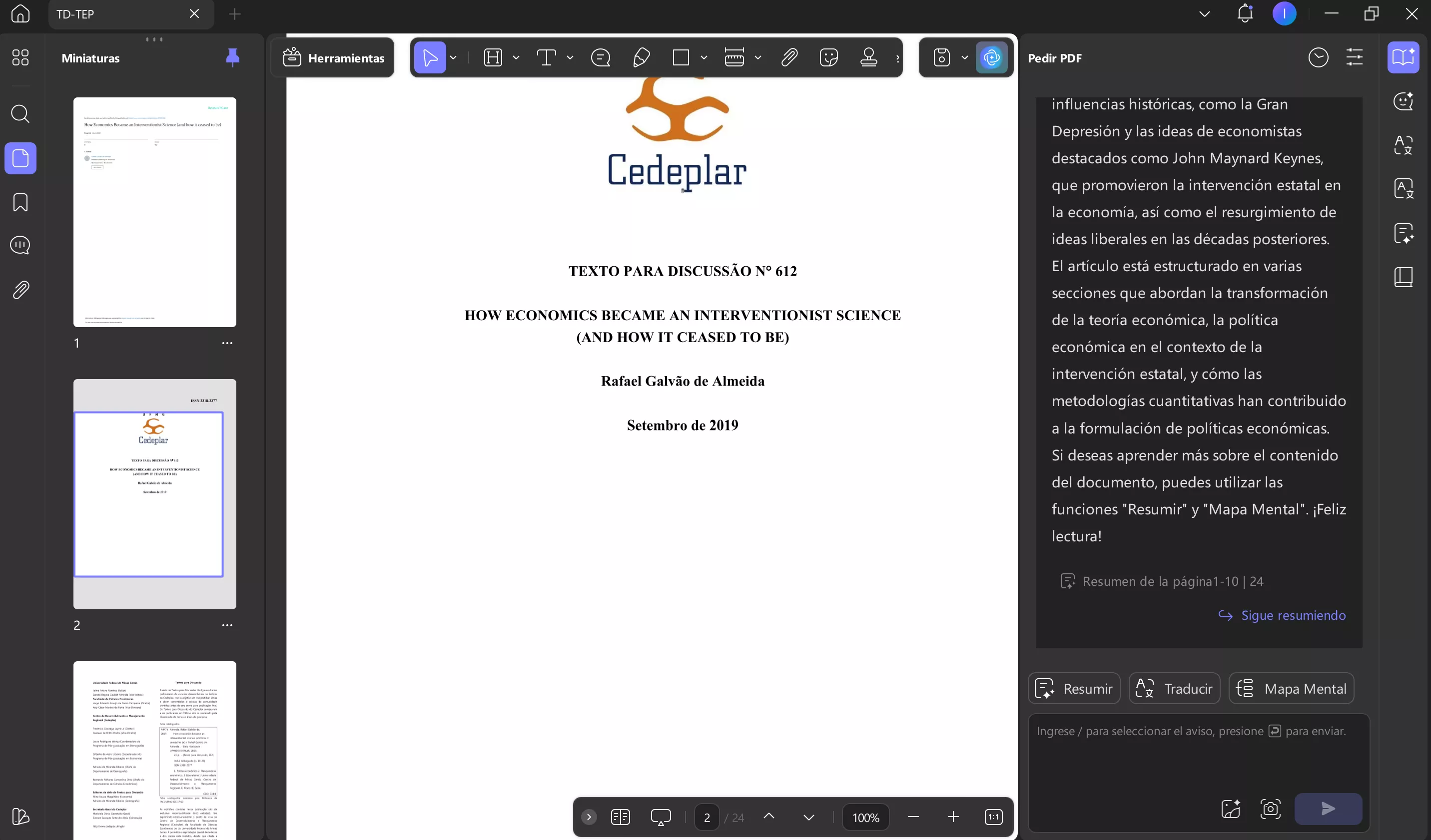
Task: Choose the cursor selection tool
Action: (430, 57)
